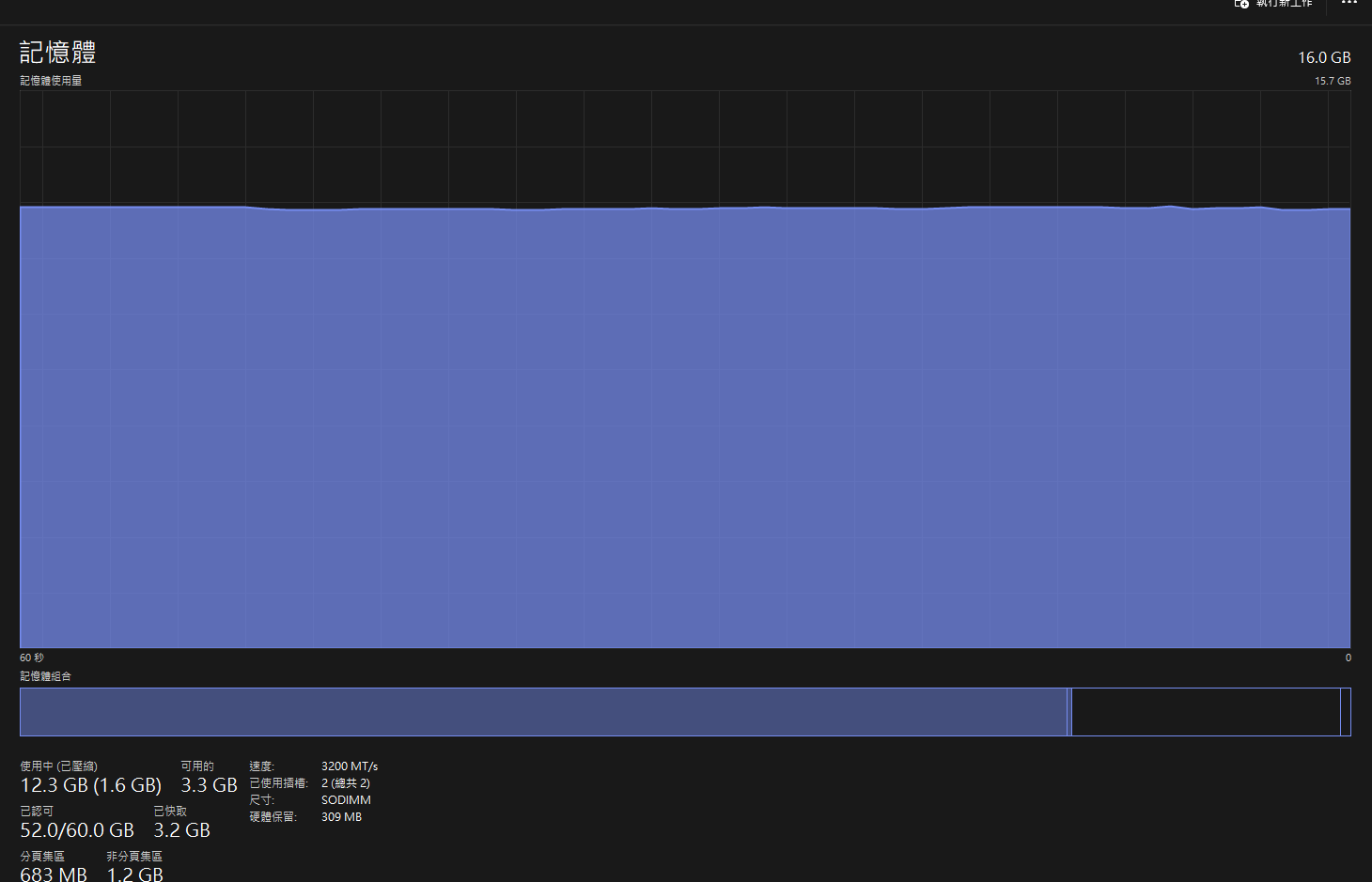This screenshot has width=1372, height=882.
Task: Select the in-use segment of memory composition bar
Action: [x=543, y=712]
